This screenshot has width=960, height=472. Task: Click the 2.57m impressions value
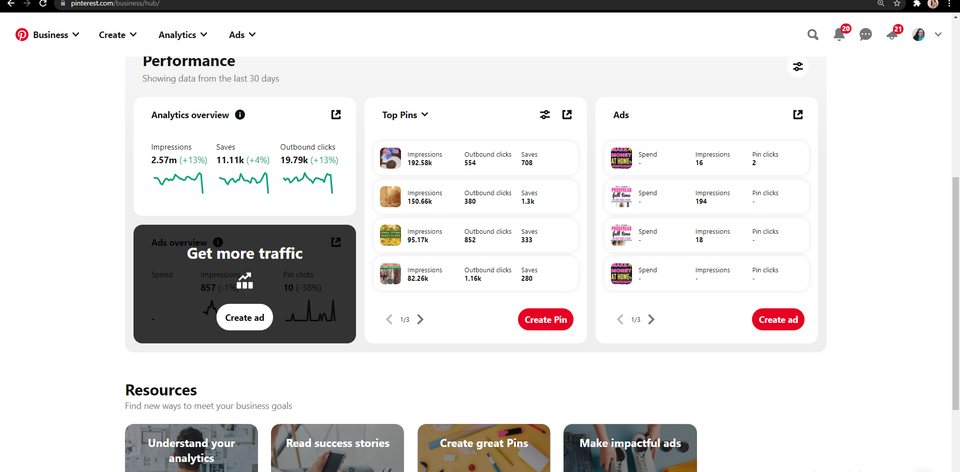[163, 160]
